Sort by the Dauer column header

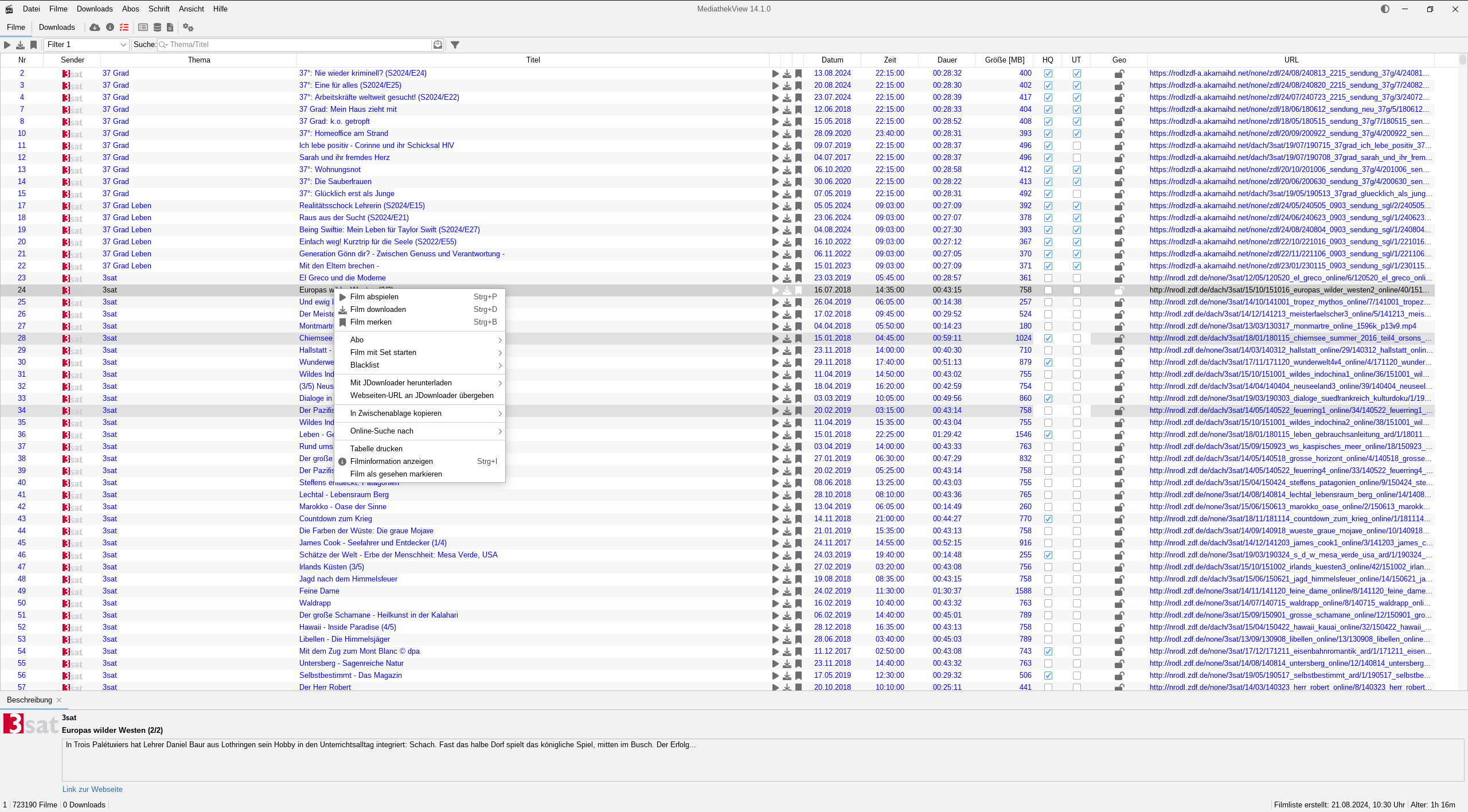(947, 60)
